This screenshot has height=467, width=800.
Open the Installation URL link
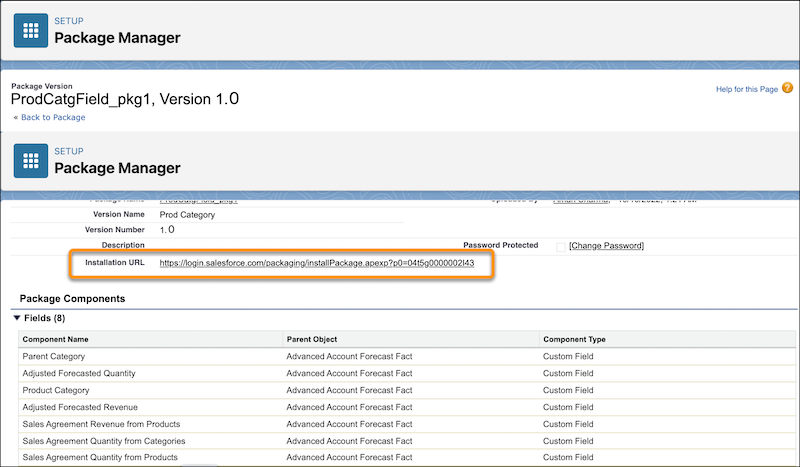click(x=316, y=263)
